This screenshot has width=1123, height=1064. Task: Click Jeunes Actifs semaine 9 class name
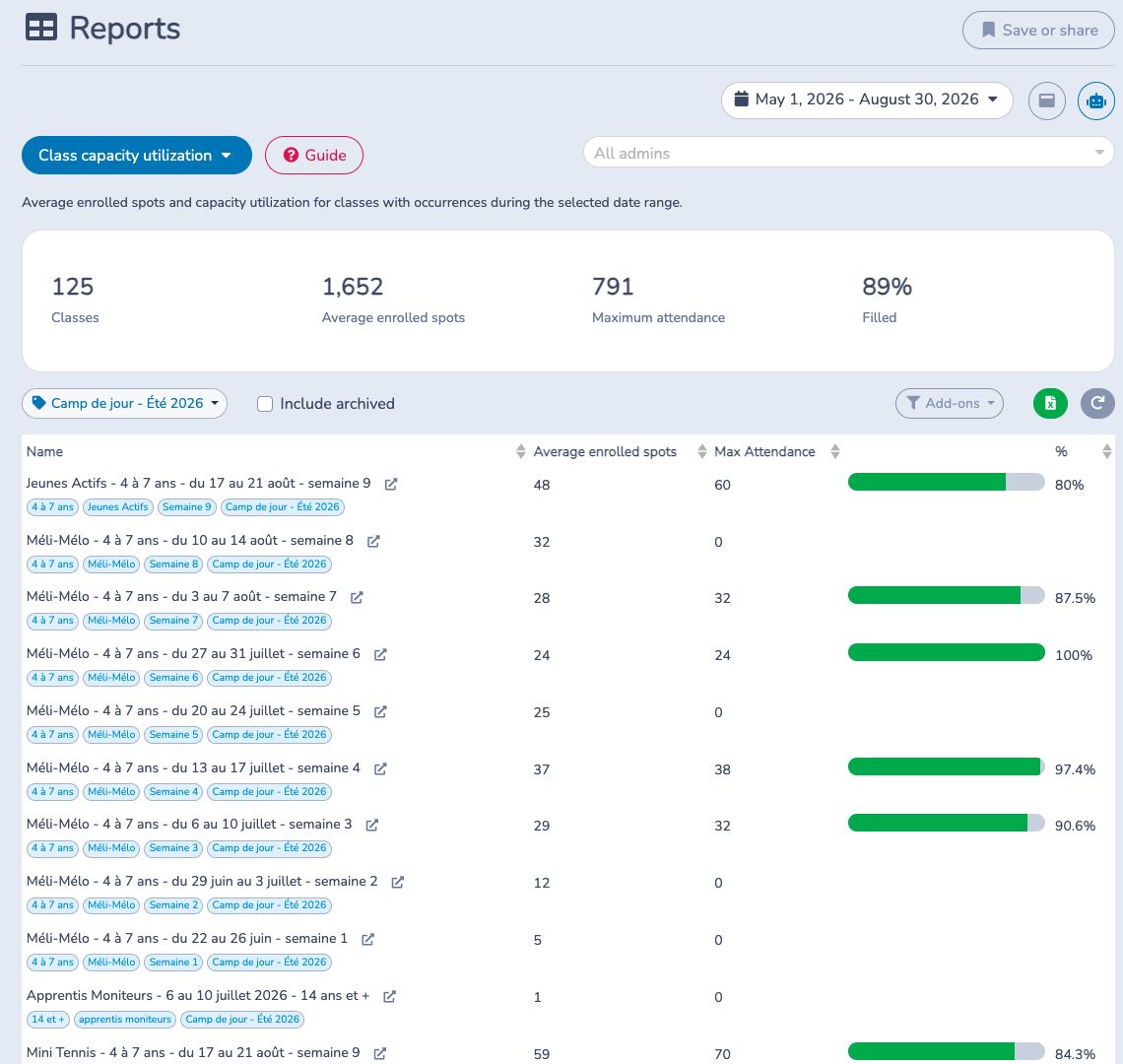(x=198, y=484)
